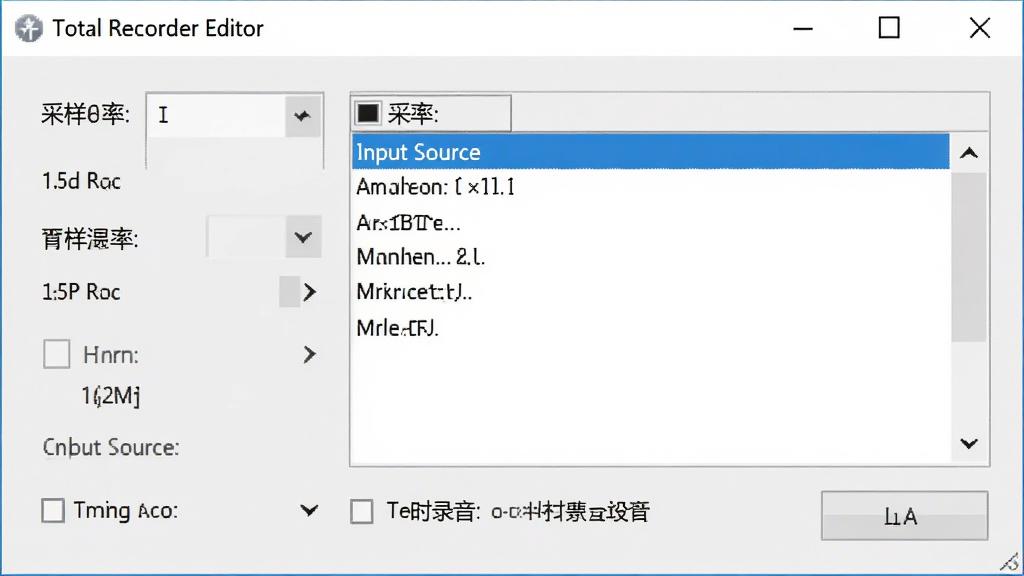Expand the 1:5P Roc arrow

309,292
